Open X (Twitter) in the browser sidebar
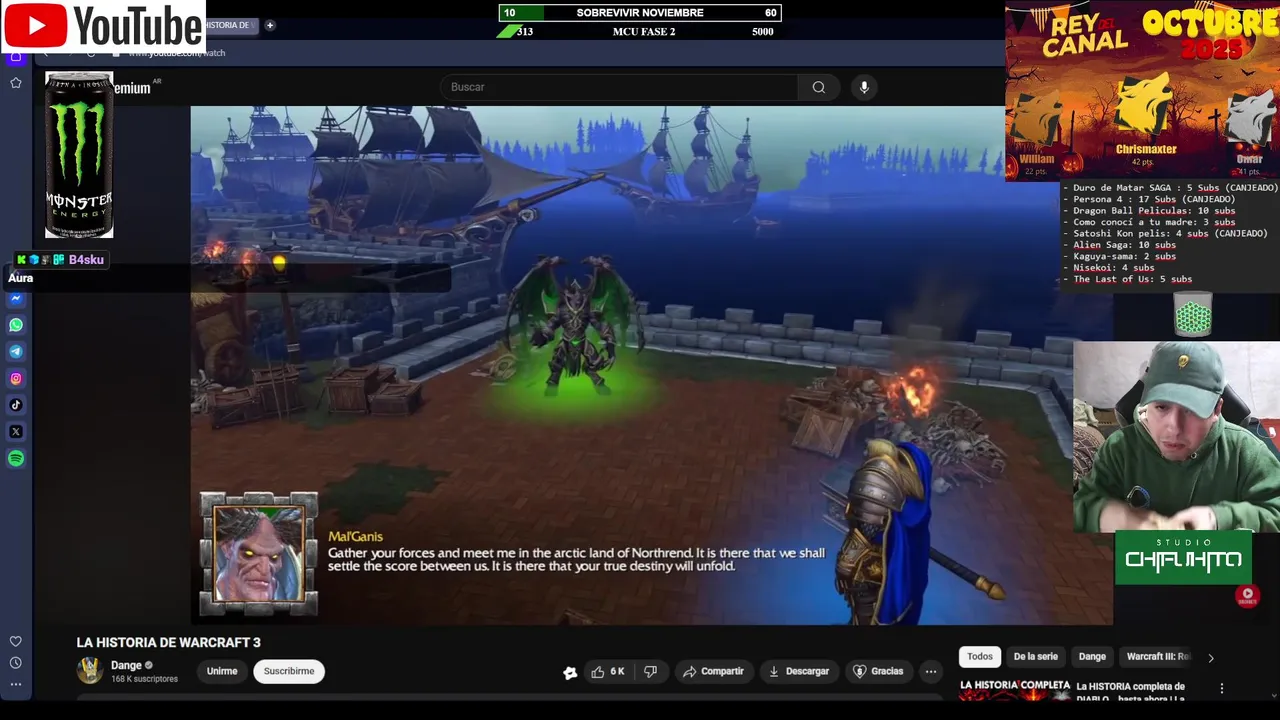 coord(16,432)
